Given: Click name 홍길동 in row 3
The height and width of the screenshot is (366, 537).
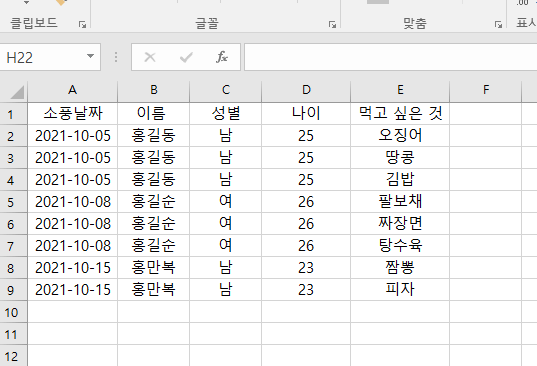Looking at the screenshot, I should point(153,157).
